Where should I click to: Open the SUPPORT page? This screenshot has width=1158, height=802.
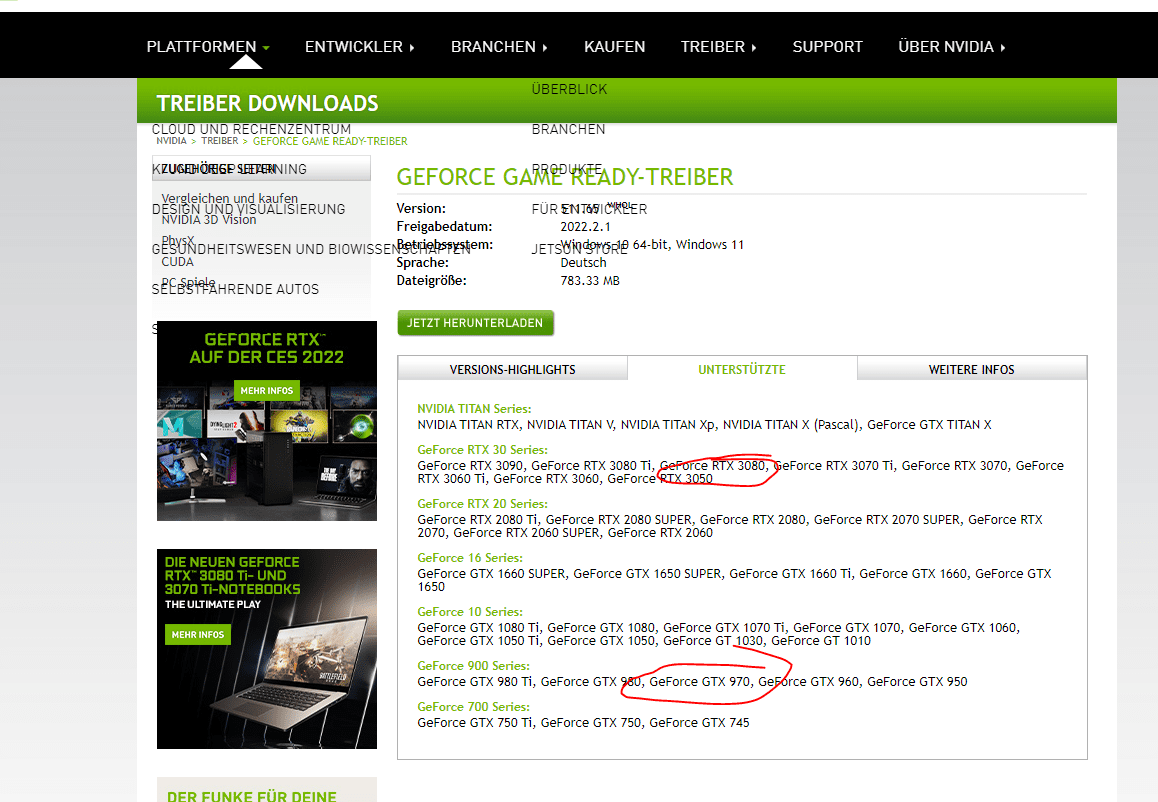tap(827, 47)
